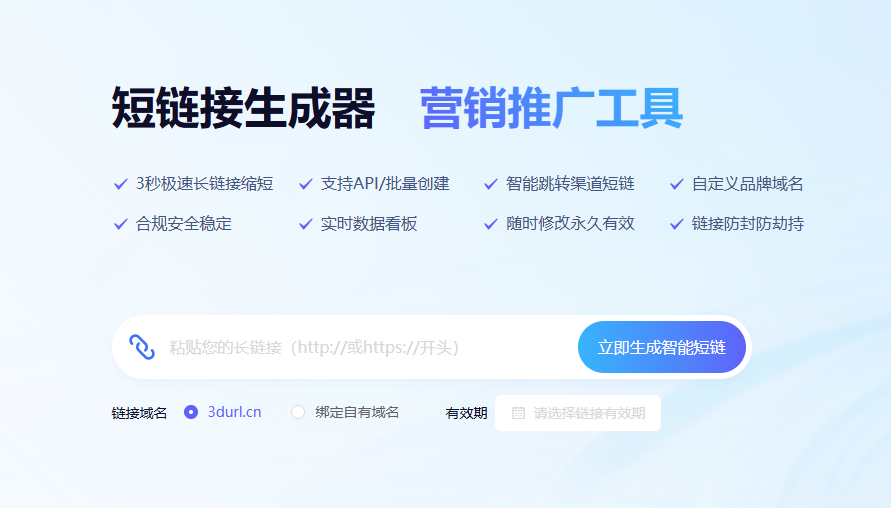This screenshot has width=891, height=508.
Task: Click checkmark icon beside 合规安全稳定
Action: click(x=120, y=224)
